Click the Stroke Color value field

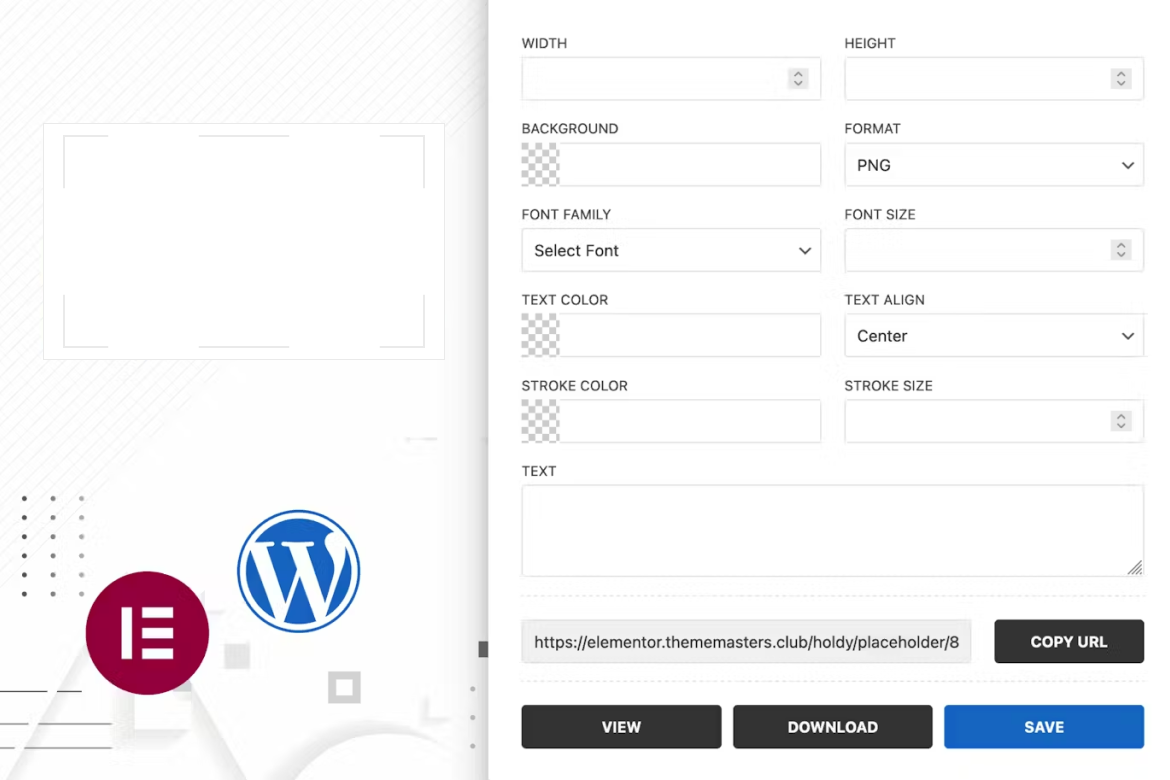[x=689, y=421]
